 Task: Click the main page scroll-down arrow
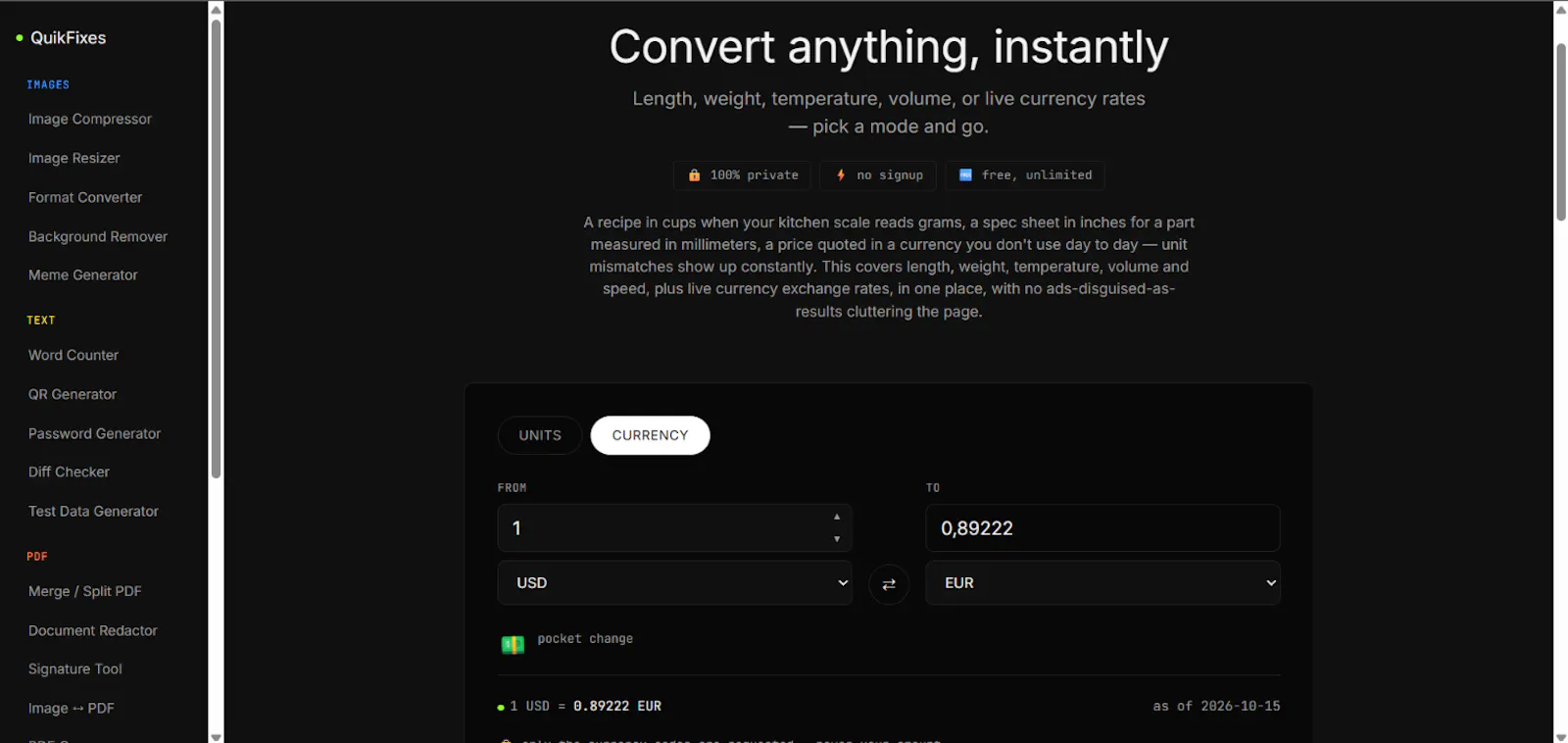pos(1561,736)
